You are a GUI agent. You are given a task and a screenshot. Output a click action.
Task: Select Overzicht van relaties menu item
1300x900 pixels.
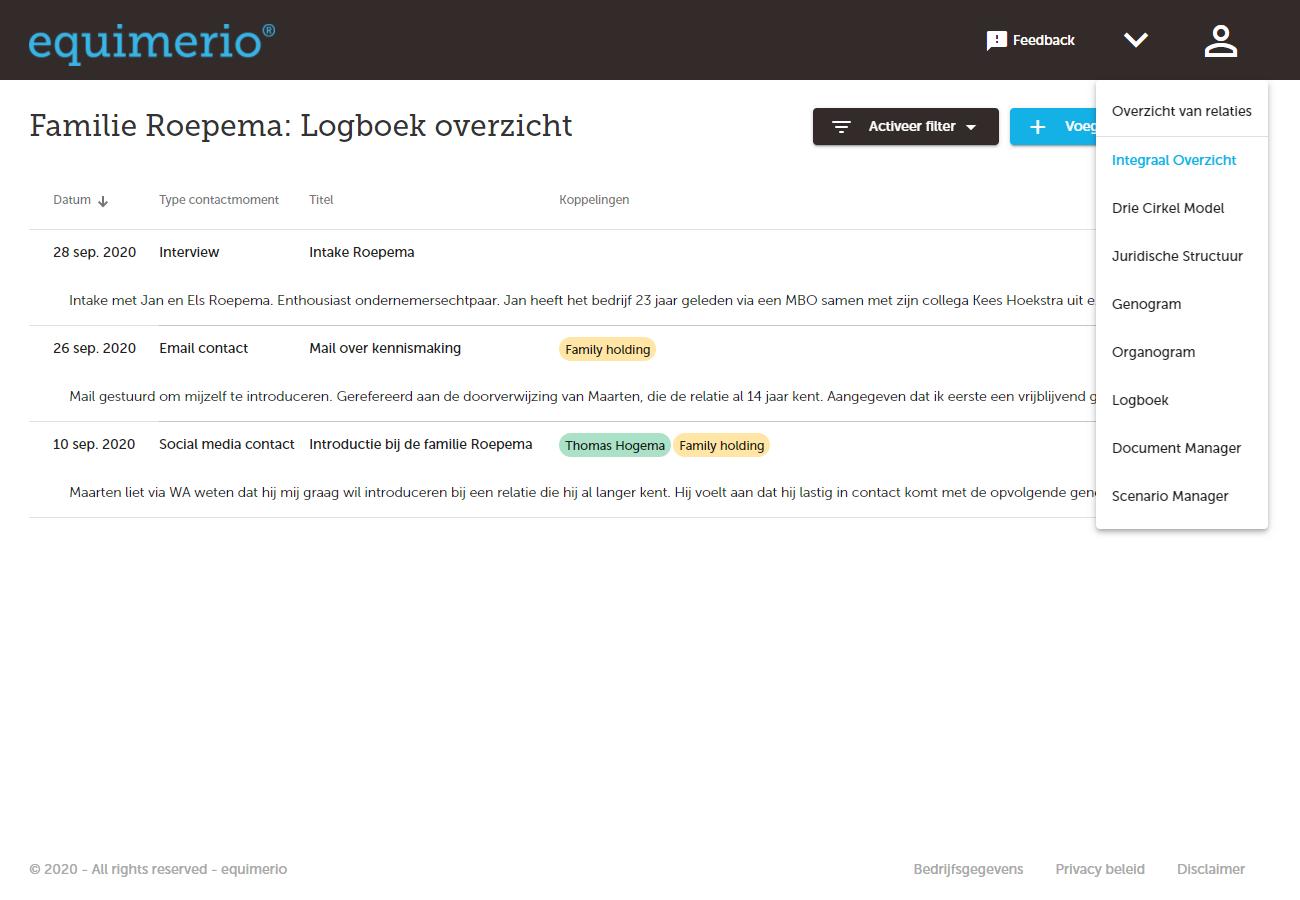[x=1181, y=111]
